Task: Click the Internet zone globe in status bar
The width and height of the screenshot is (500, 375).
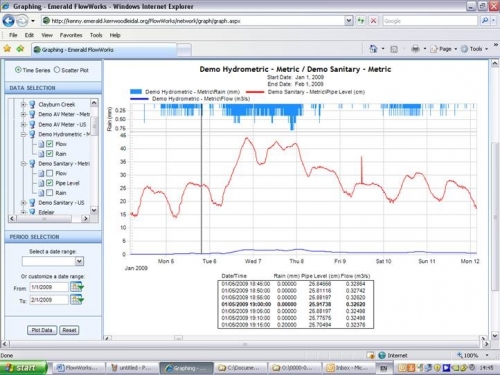Action: 382,355
